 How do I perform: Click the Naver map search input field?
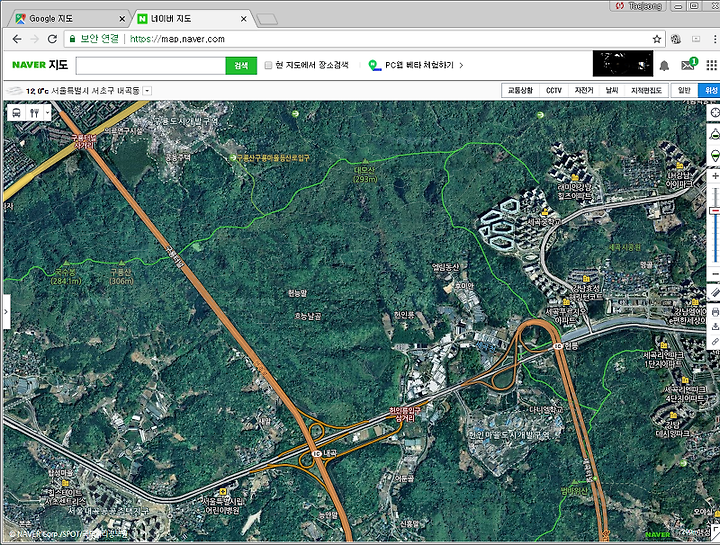(x=151, y=66)
